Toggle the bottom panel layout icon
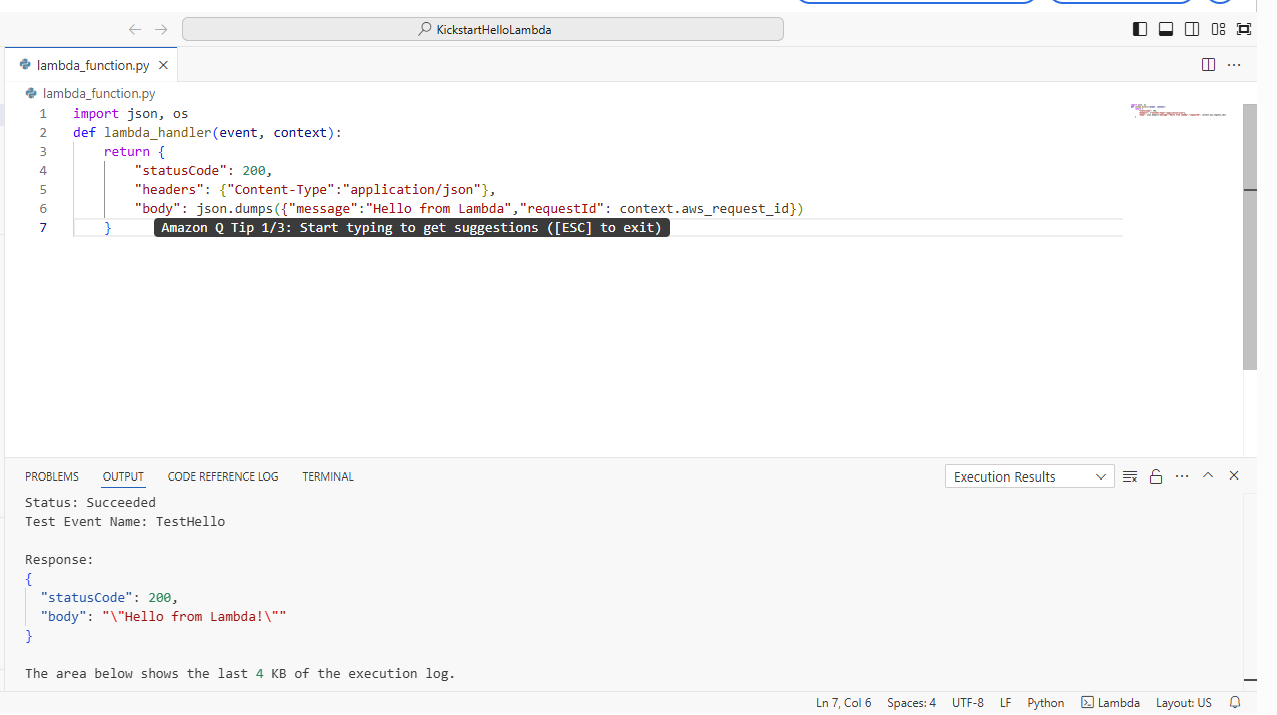 pyautogui.click(x=1166, y=29)
